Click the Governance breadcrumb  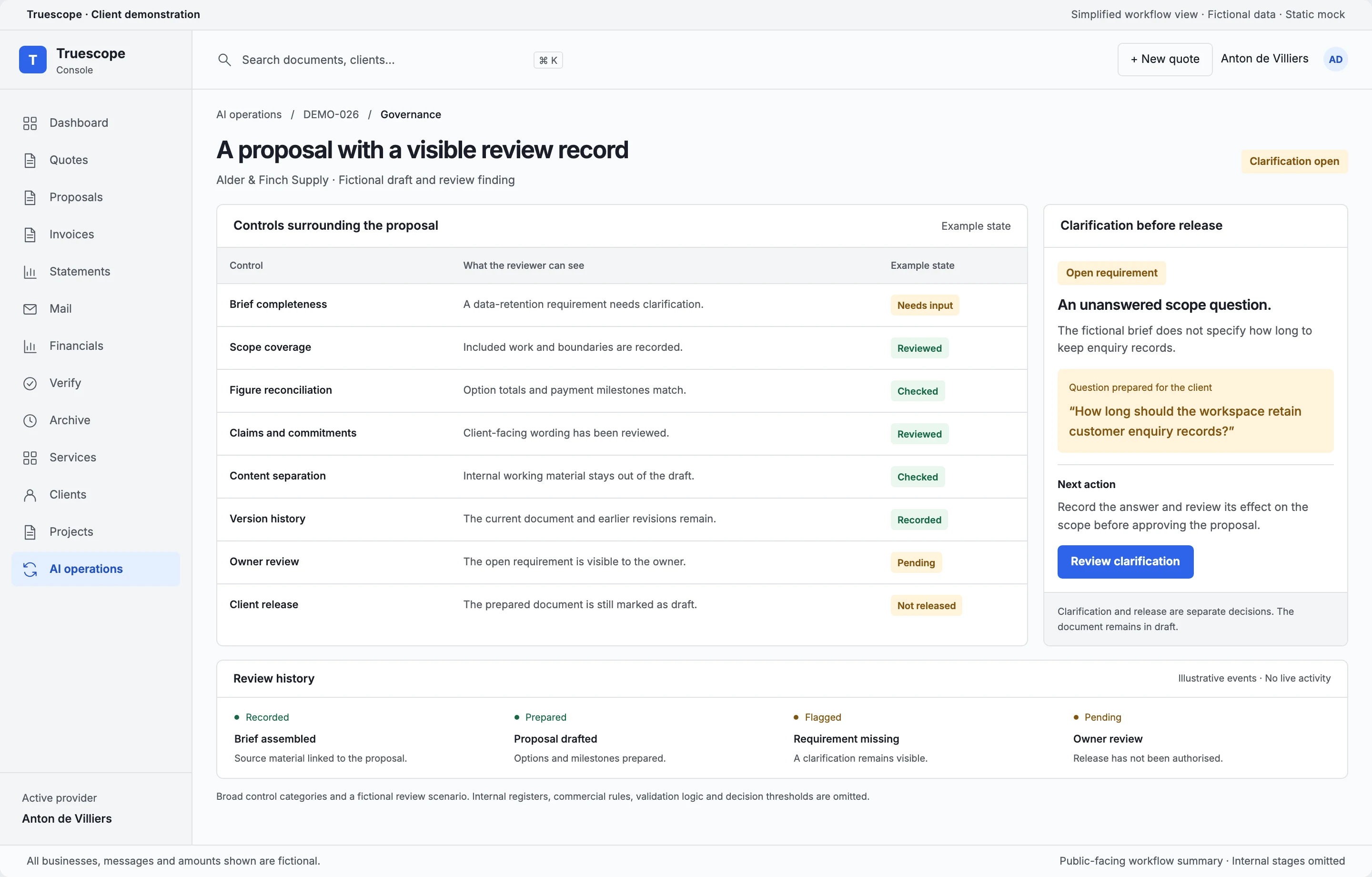[411, 114]
